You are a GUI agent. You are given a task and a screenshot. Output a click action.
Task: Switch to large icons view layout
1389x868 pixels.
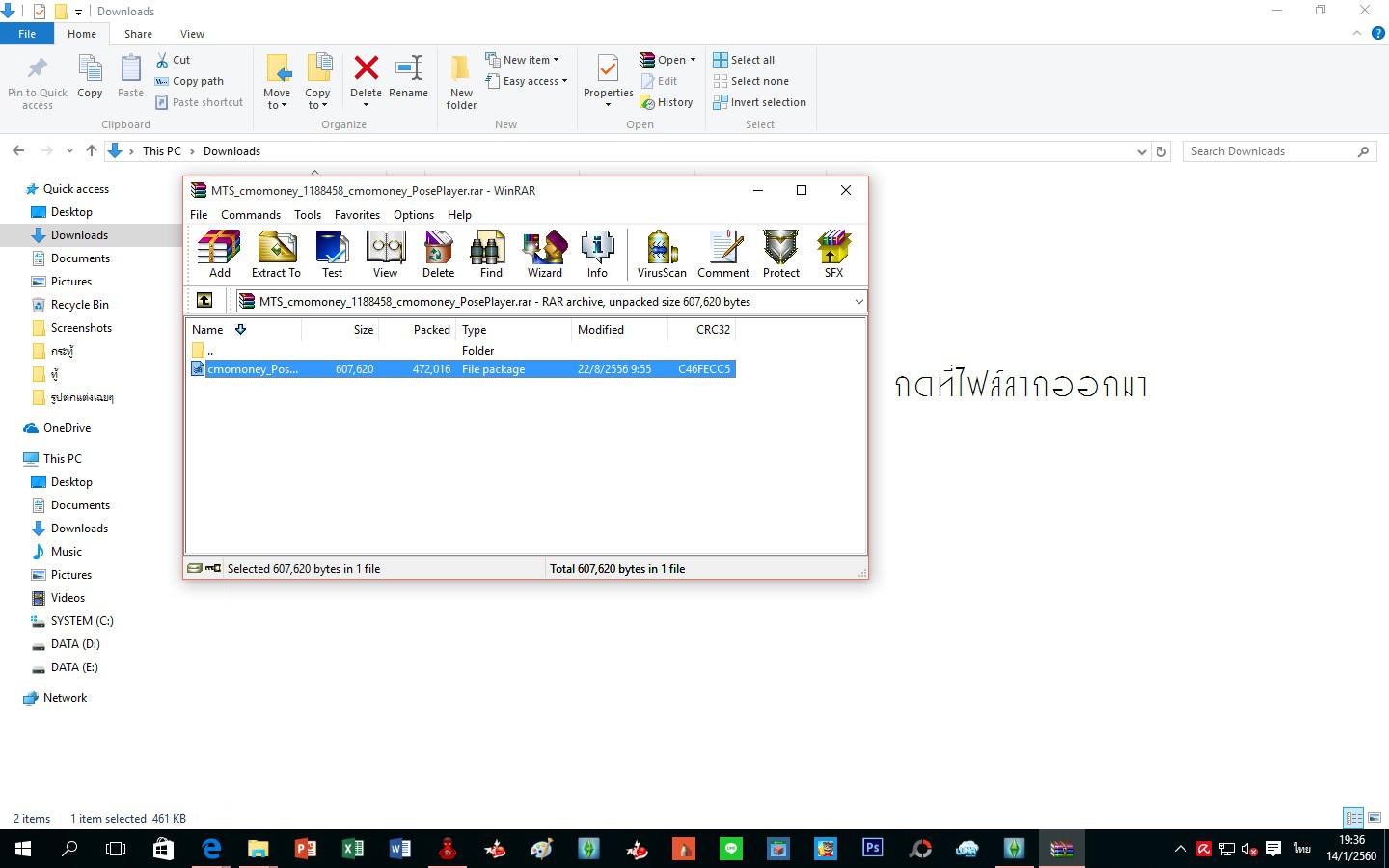(1375, 818)
